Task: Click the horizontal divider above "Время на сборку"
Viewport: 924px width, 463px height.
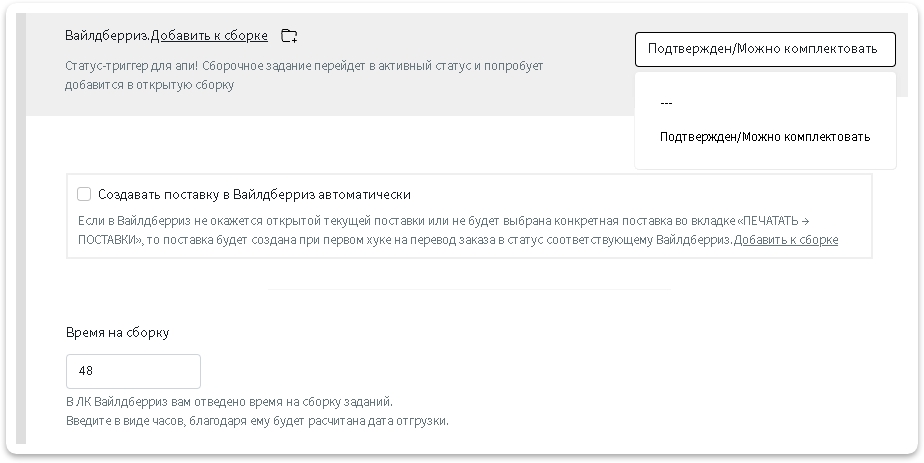Action: (469, 290)
